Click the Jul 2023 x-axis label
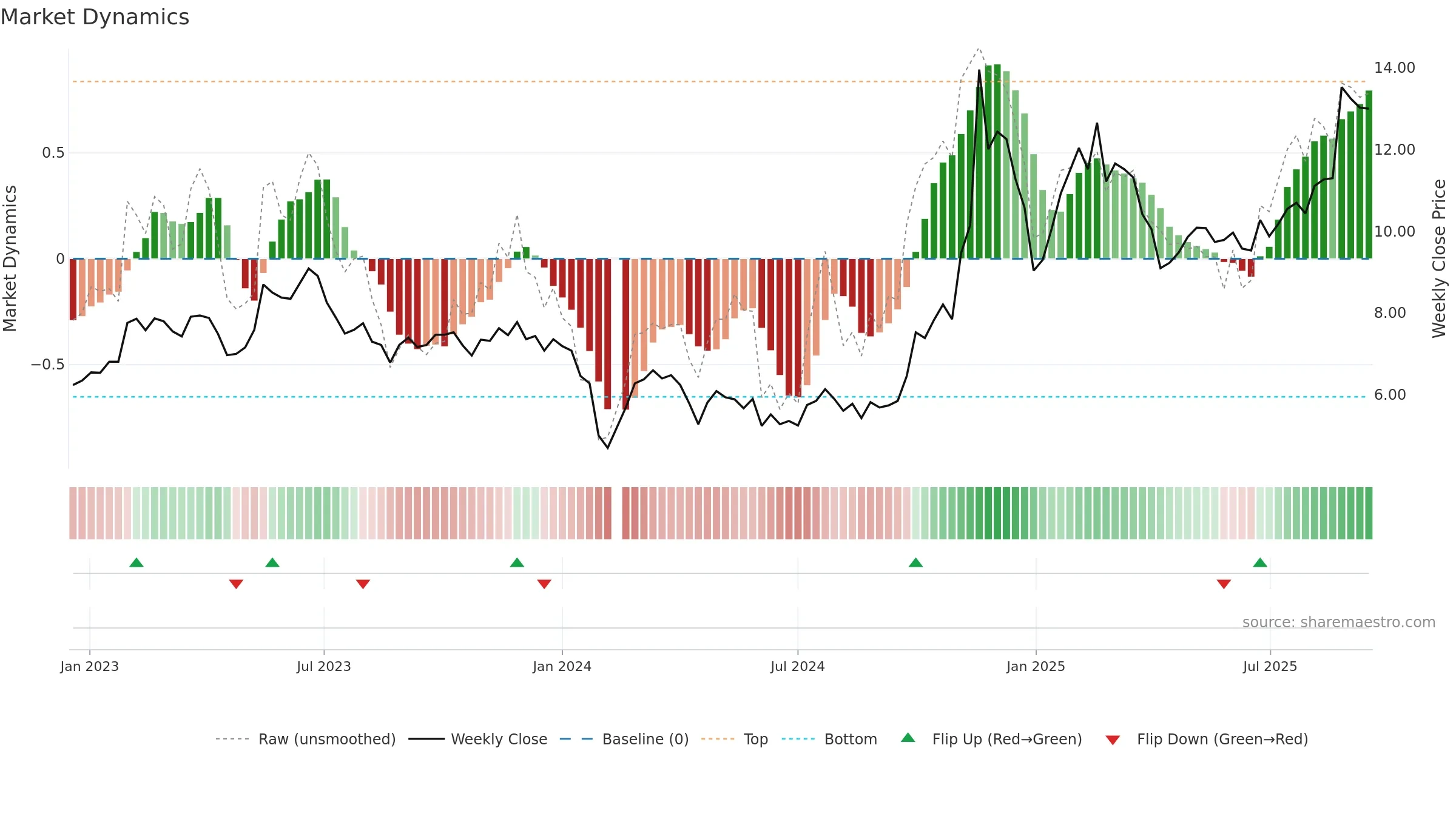The image size is (1456, 819). [324, 666]
